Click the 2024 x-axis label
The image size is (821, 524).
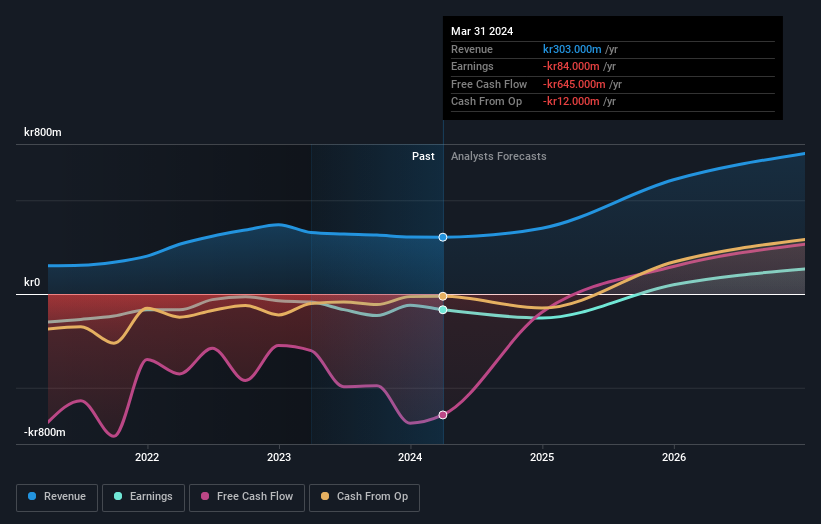pos(410,457)
